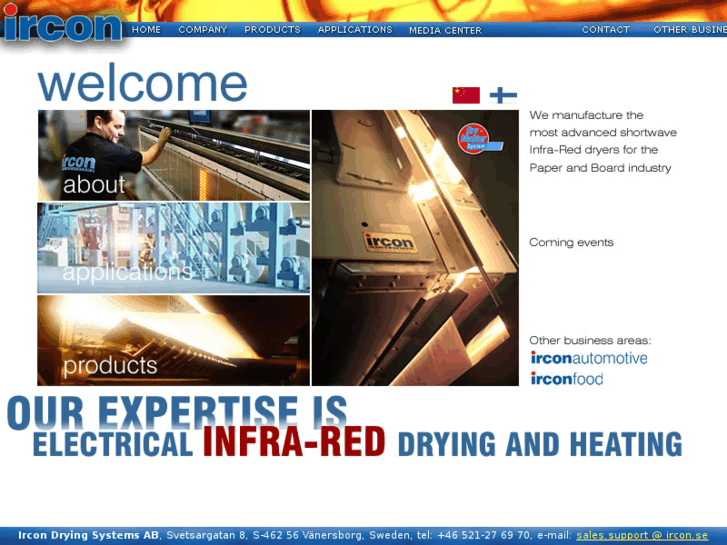Click the Dry Master System badge

(478, 138)
